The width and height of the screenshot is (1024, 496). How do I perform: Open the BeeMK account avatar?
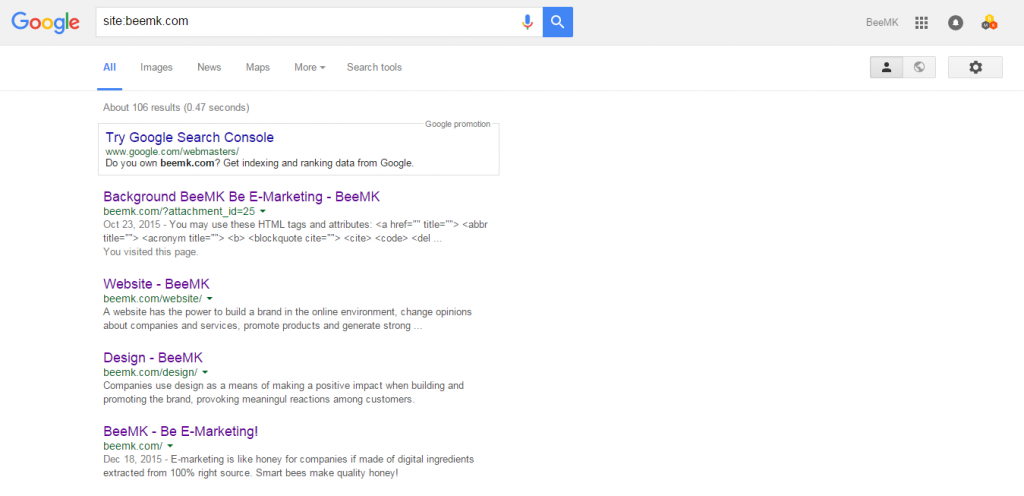coord(989,23)
